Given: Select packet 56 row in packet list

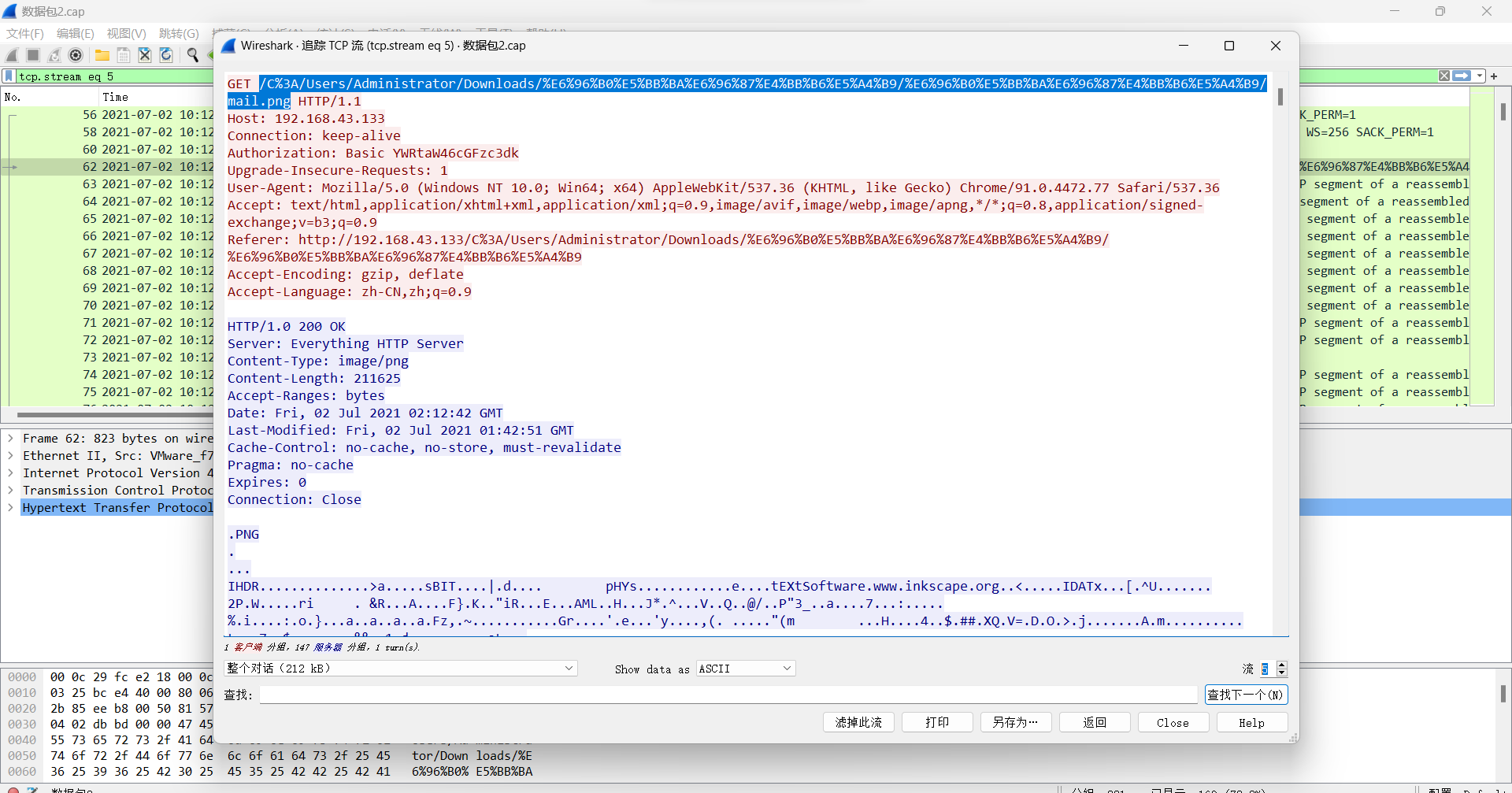Looking at the screenshot, I should point(107,114).
